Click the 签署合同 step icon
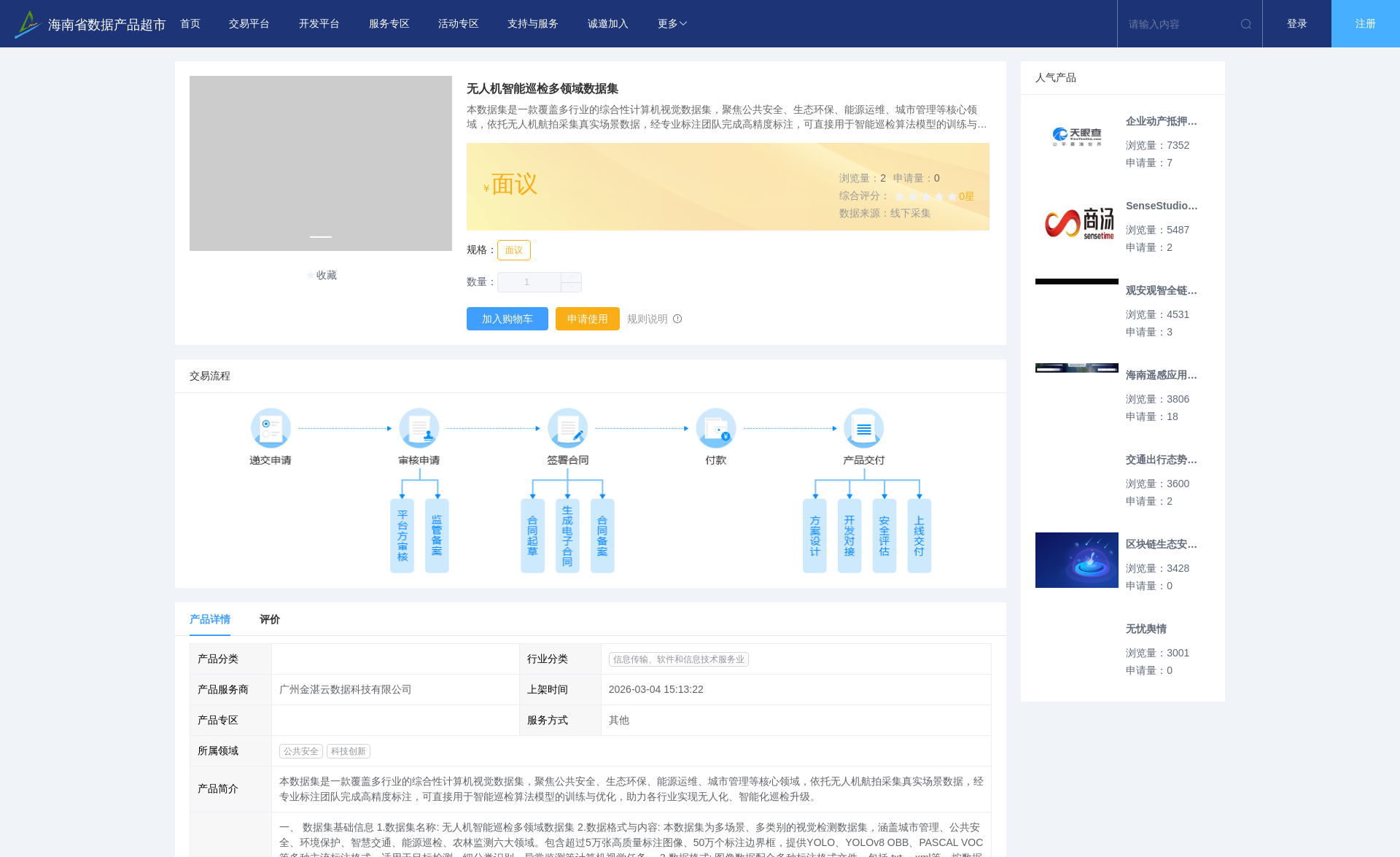The image size is (1400, 857). 568,428
